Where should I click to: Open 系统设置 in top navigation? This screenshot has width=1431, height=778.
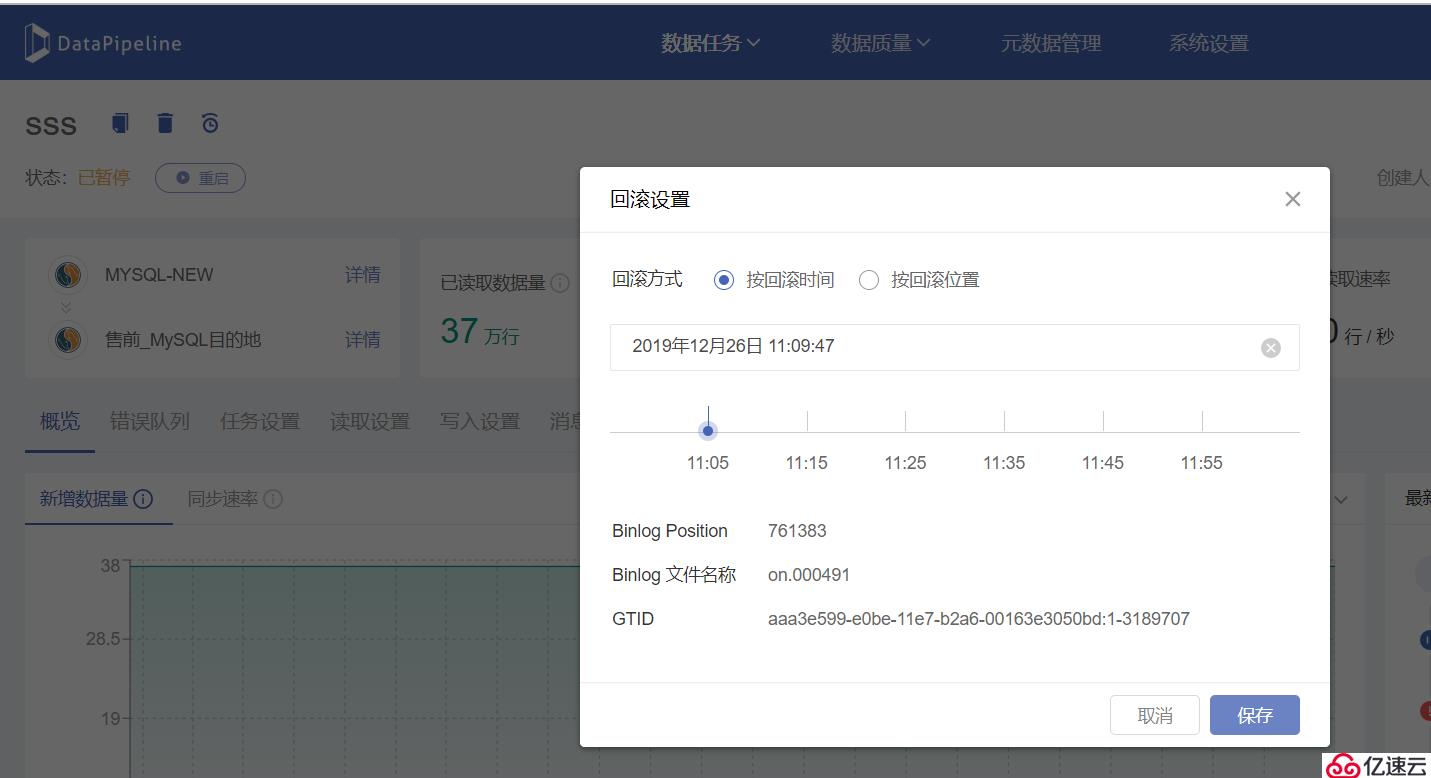click(x=1209, y=43)
